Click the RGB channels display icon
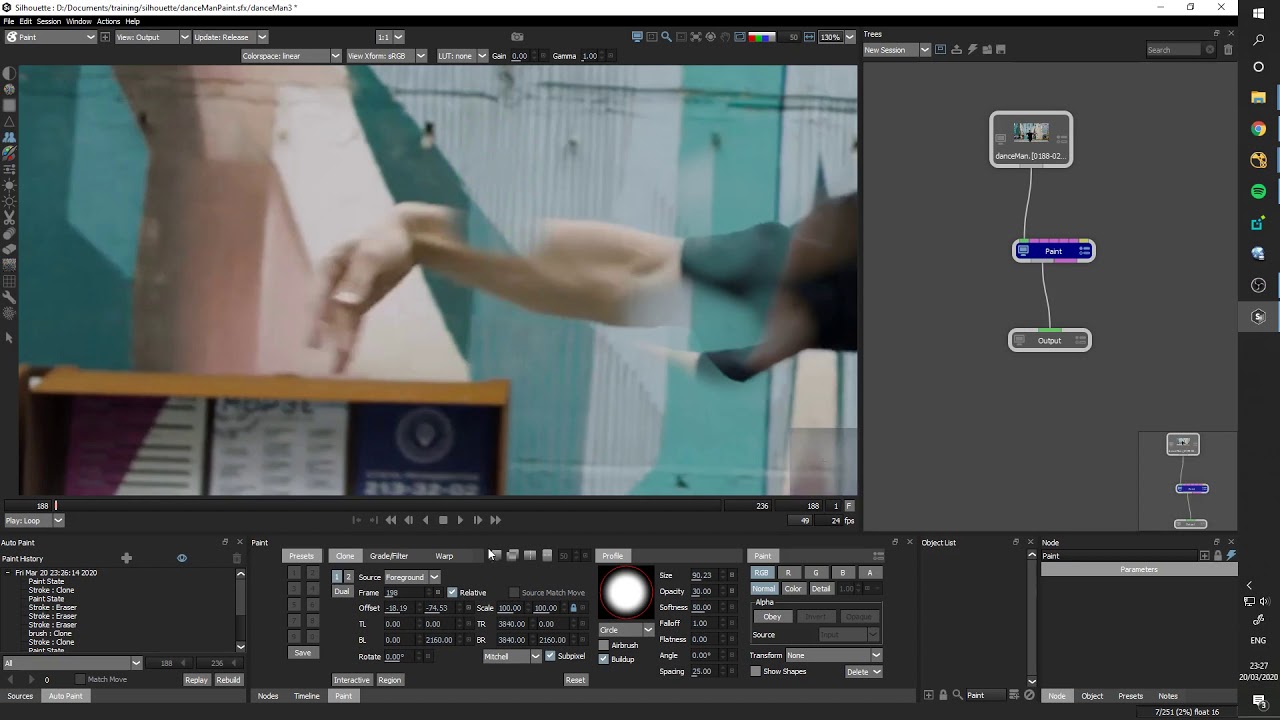 pos(762,37)
